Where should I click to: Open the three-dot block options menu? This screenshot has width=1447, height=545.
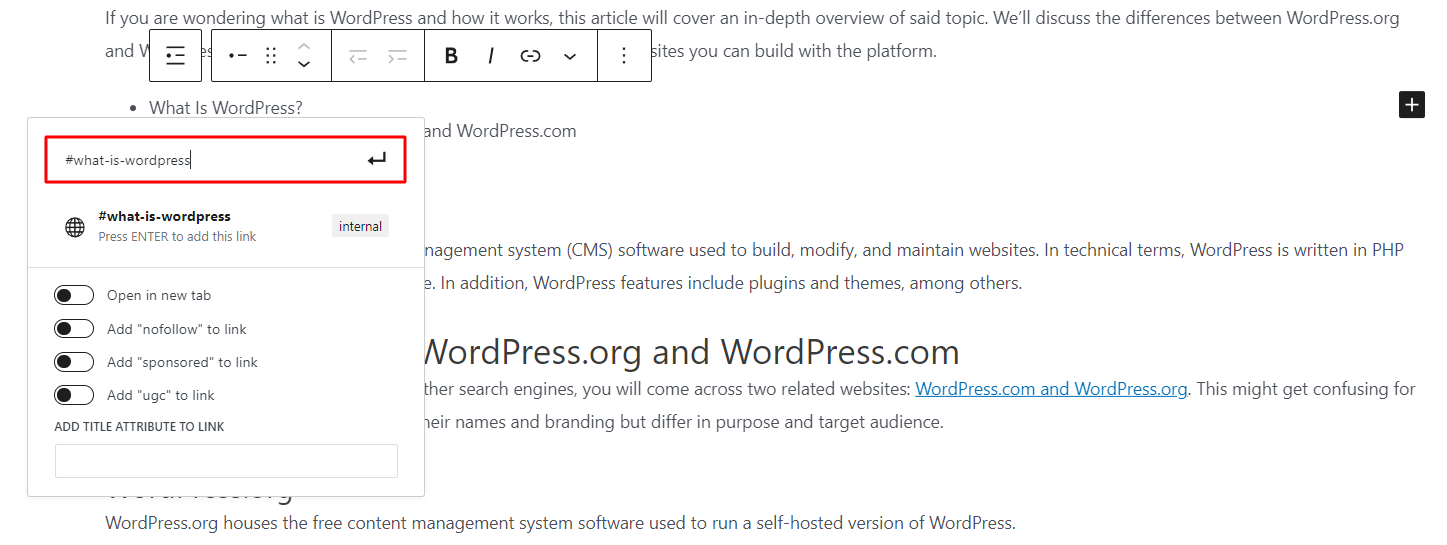tap(624, 56)
